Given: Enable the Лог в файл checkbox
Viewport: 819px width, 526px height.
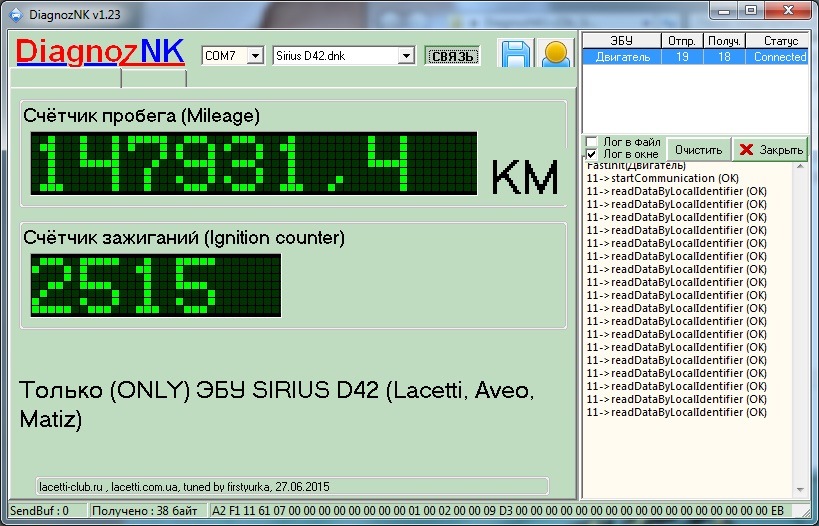Looking at the screenshot, I should pos(591,142).
